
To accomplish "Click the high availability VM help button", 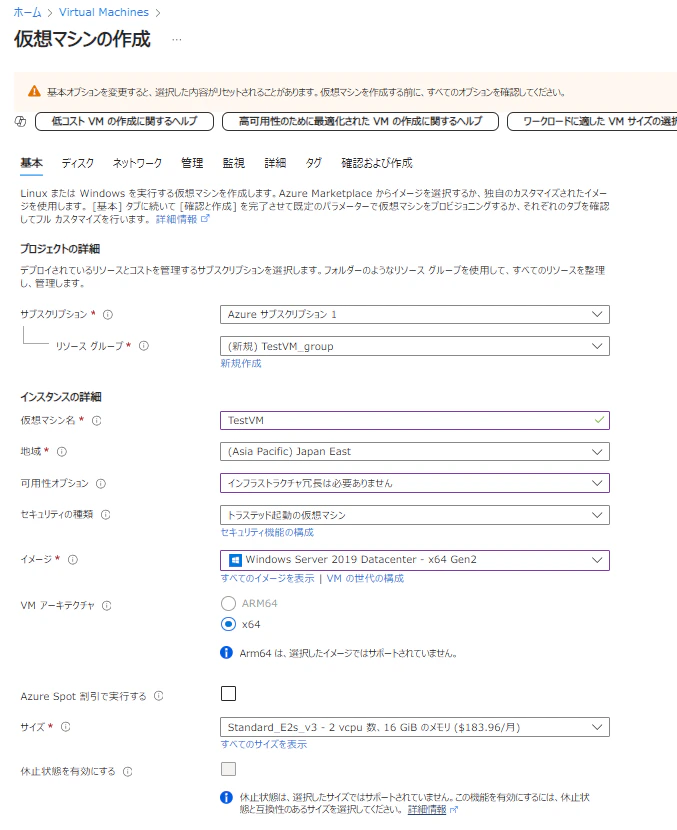I will point(360,121).
